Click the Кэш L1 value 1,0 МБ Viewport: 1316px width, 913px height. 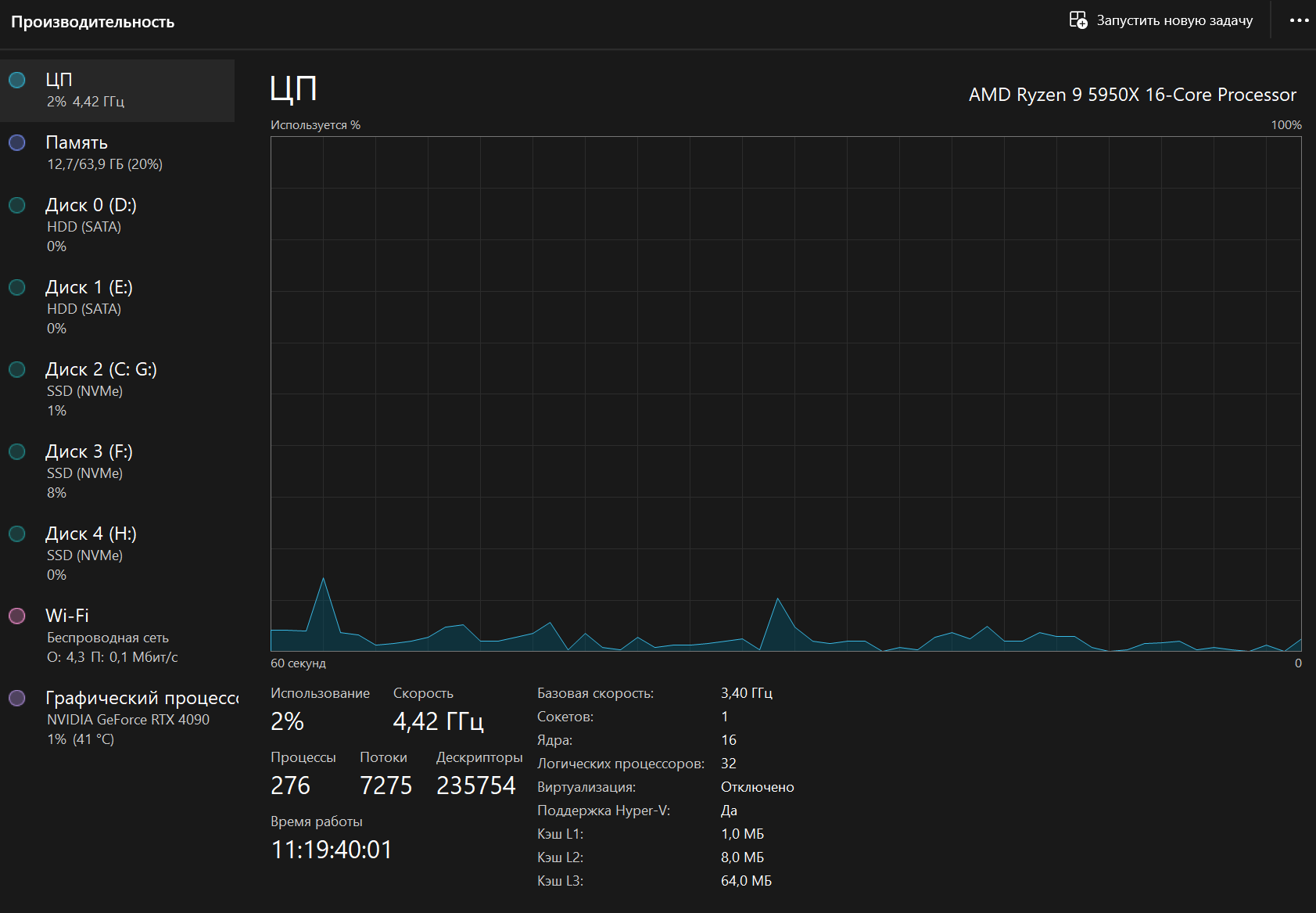click(743, 834)
